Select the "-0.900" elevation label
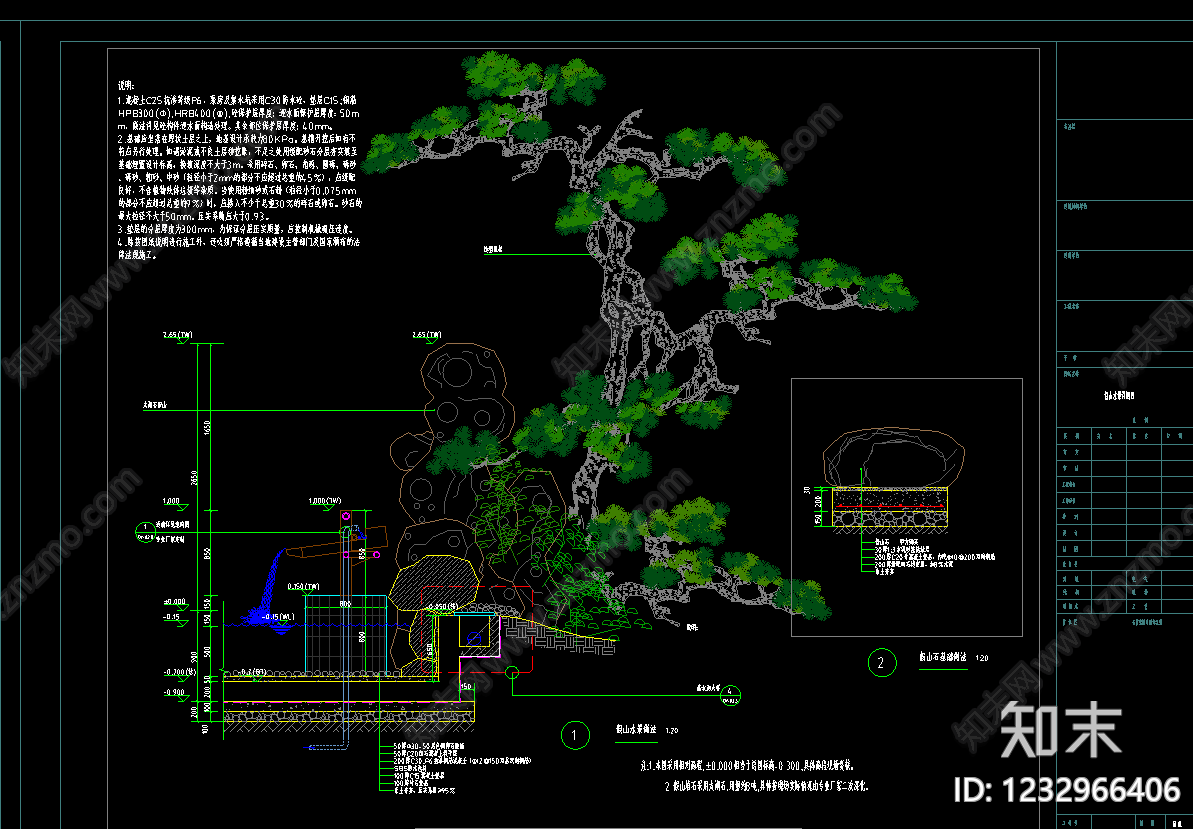Viewport: 1193px width, 829px height. tap(174, 693)
